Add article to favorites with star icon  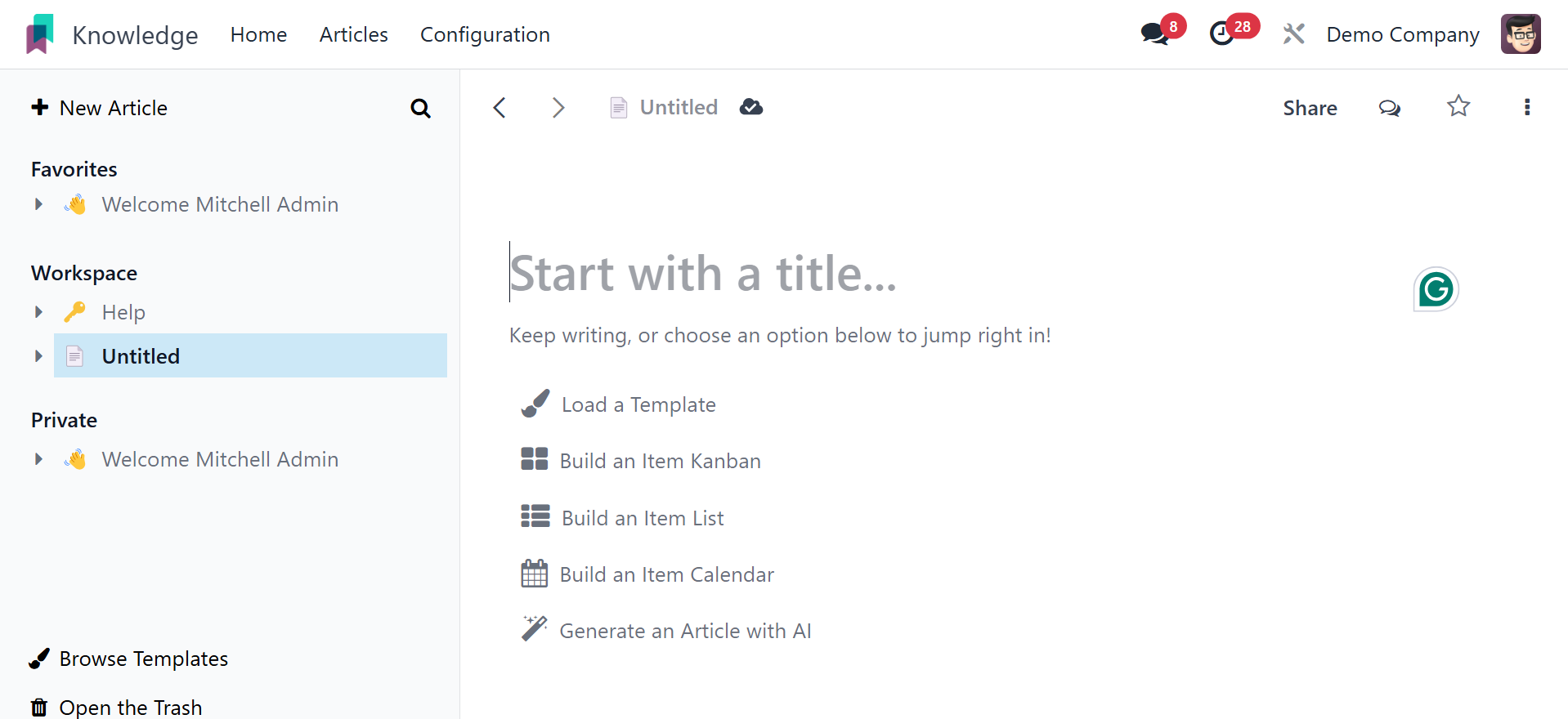point(1458,107)
